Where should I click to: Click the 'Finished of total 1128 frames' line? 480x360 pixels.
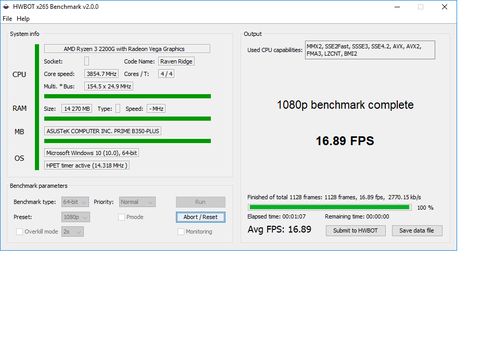coord(334,197)
